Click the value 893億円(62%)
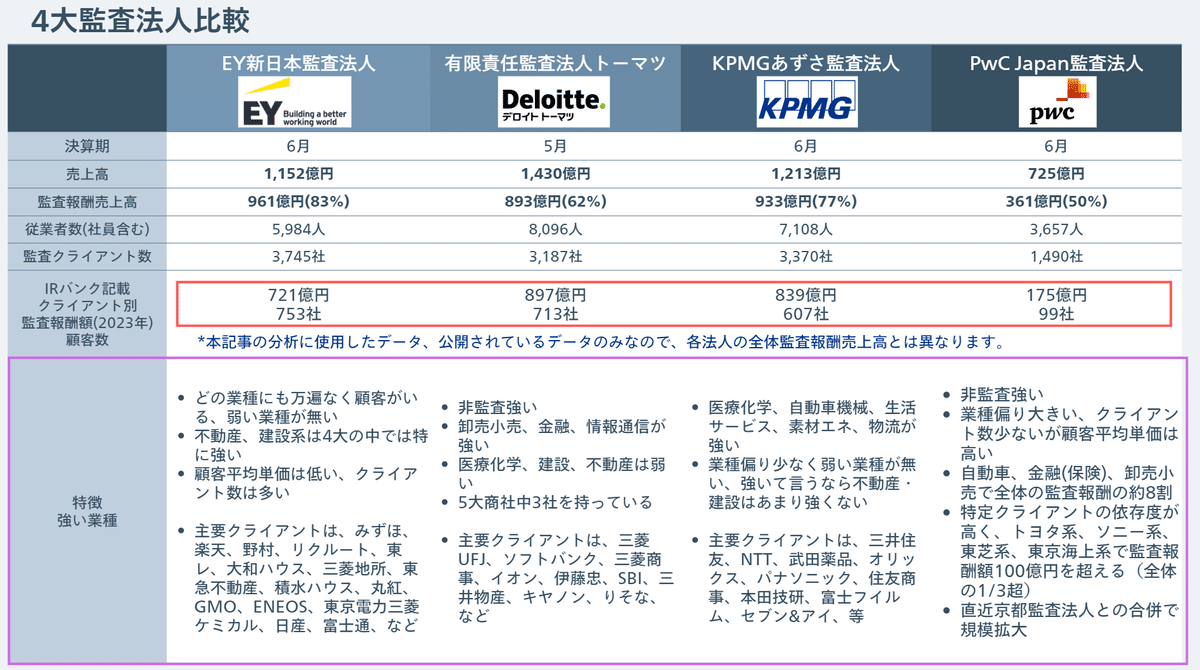The image size is (1200, 670). 553,201
